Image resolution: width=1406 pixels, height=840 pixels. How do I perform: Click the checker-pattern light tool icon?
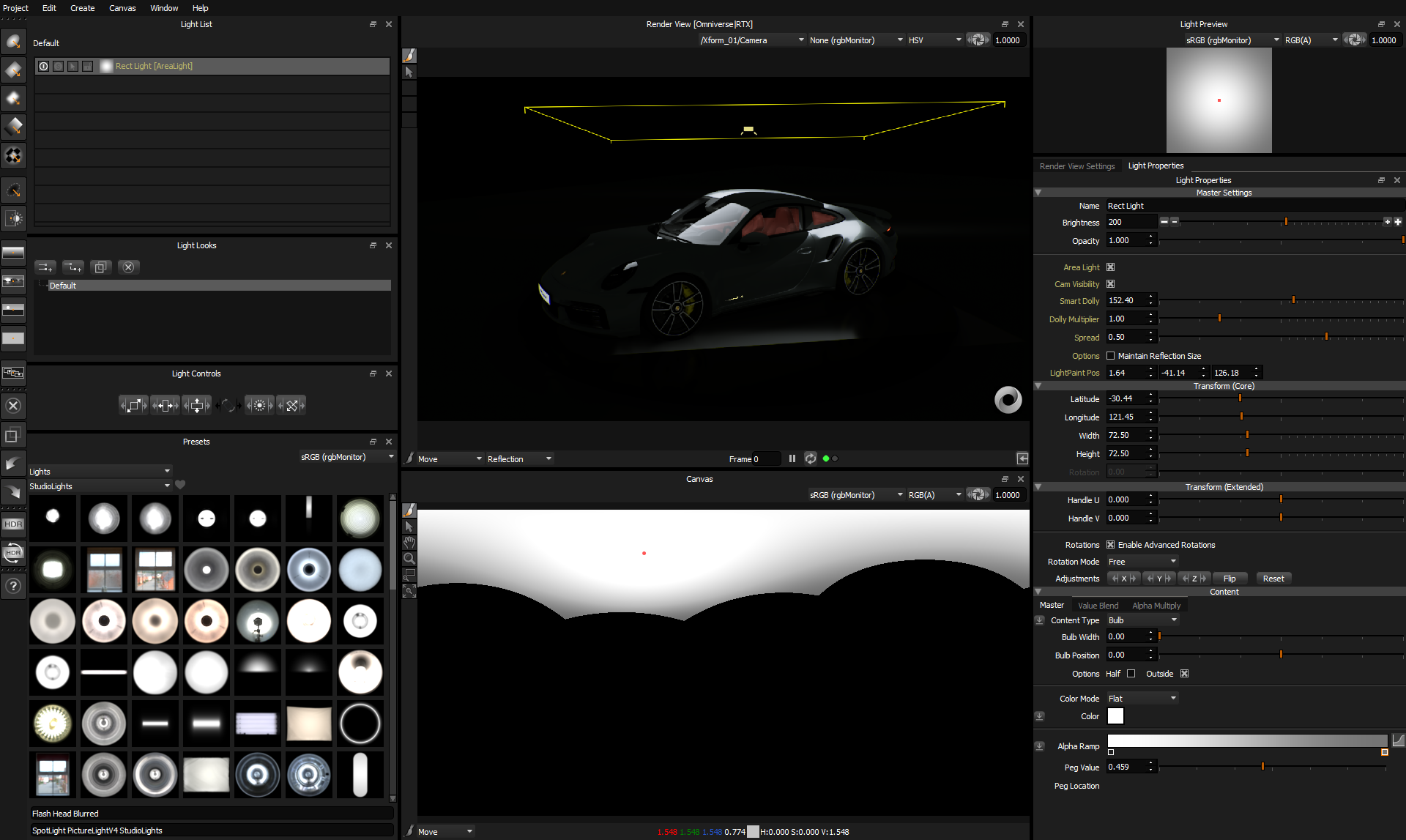point(13,155)
